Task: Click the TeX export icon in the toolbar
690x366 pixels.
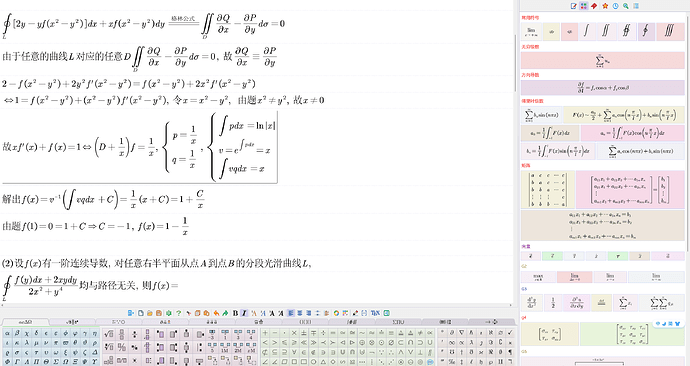Action: pos(375,313)
